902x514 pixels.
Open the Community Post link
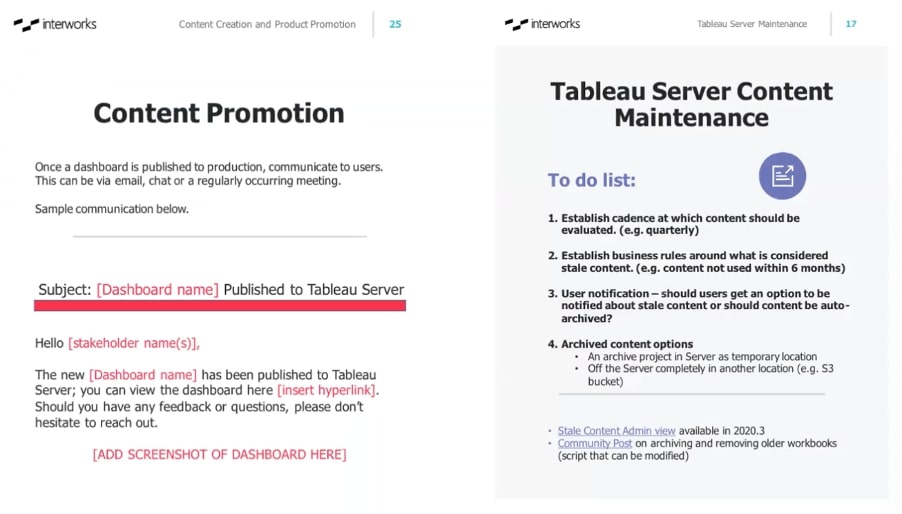[x=594, y=443]
